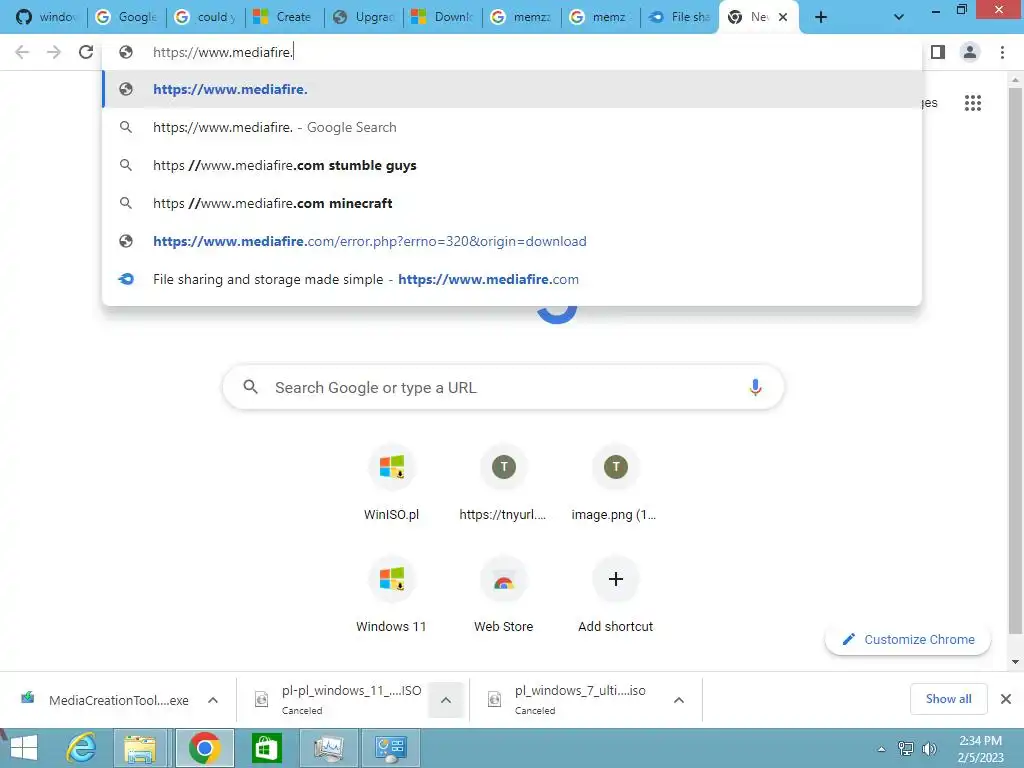
Task: Switch to the 'could y' Google tab
Action: 206,17
